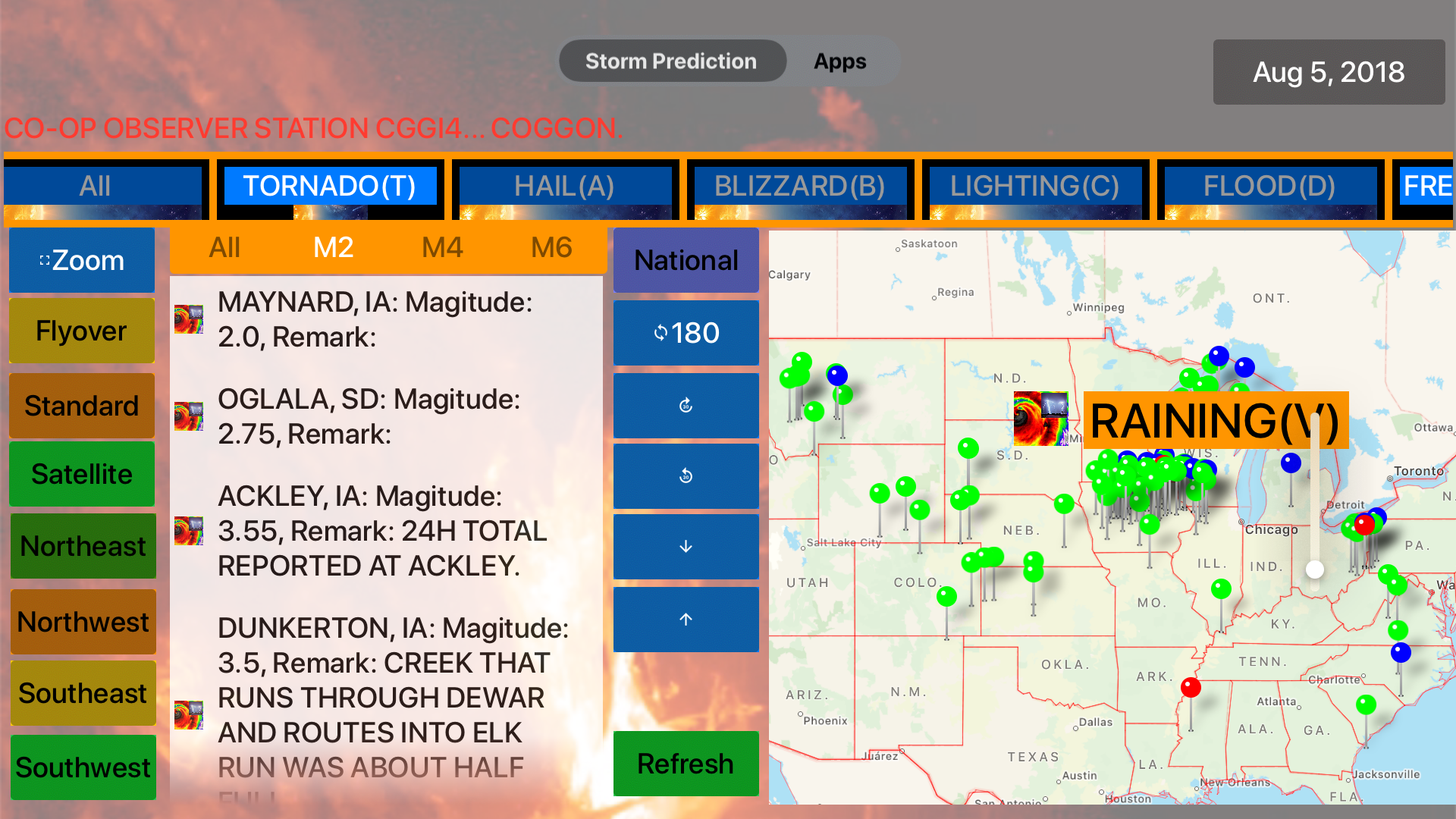Show the Northeast region
The width and height of the screenshot is (1456, 819).
point(83,546)
